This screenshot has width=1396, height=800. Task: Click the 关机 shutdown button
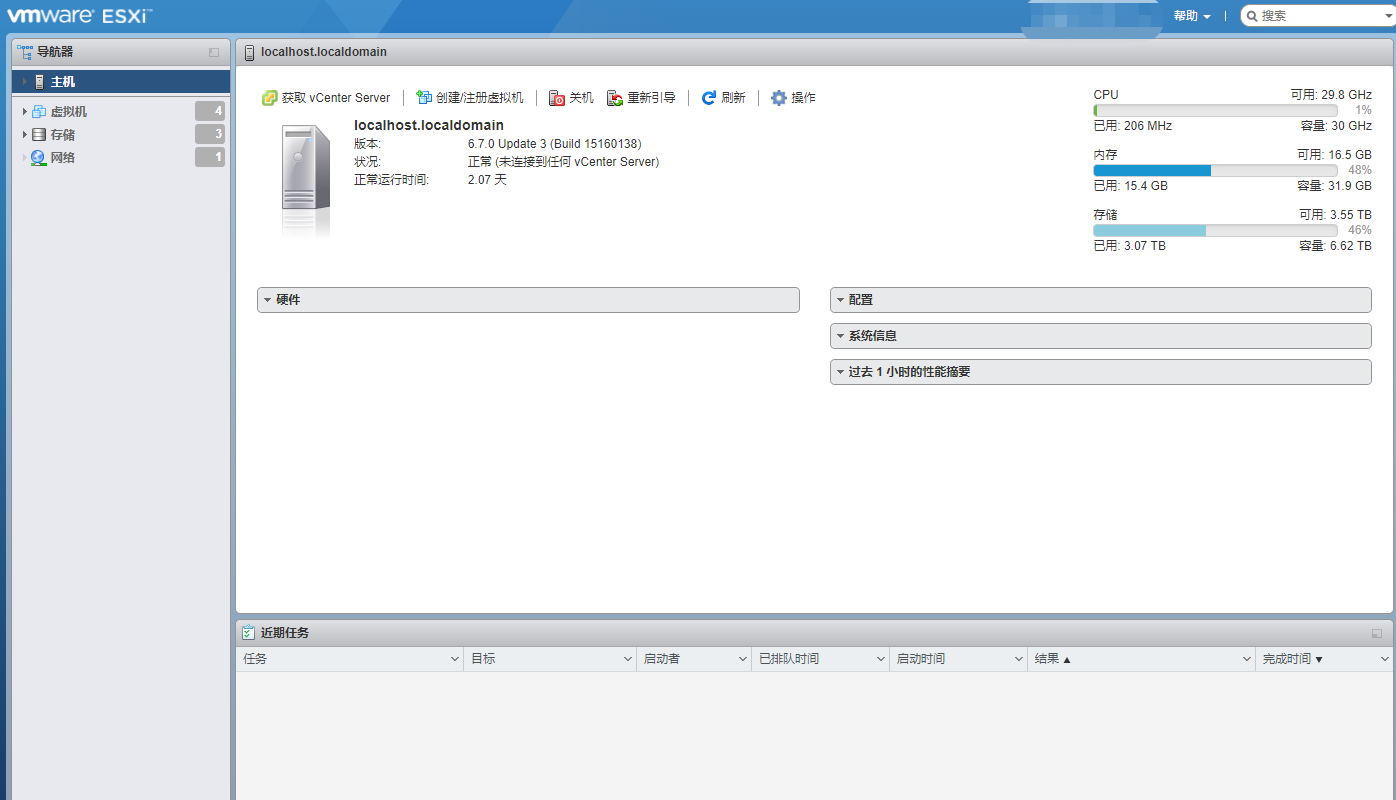pyautogui.click(x=571, y=98)
